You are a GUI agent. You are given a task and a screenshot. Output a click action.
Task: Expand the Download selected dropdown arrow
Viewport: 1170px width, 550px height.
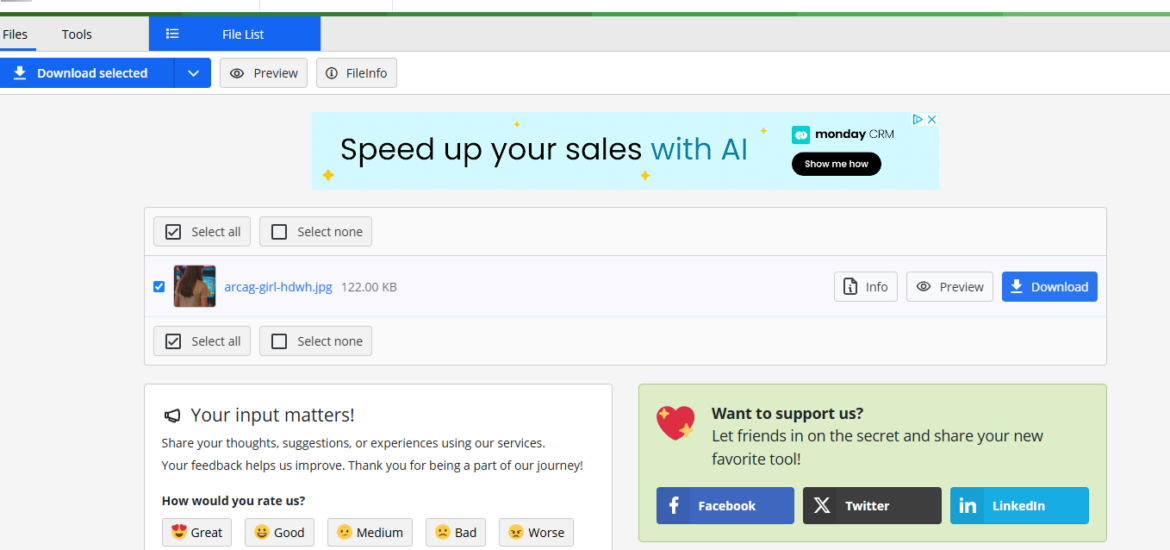(193, 73)
